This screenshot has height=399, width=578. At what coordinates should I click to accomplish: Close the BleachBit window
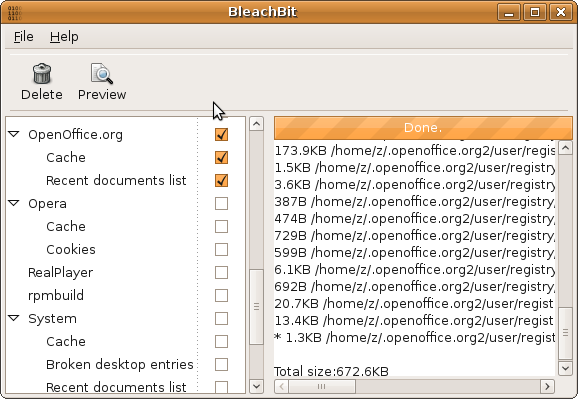(x=561, y=12)
